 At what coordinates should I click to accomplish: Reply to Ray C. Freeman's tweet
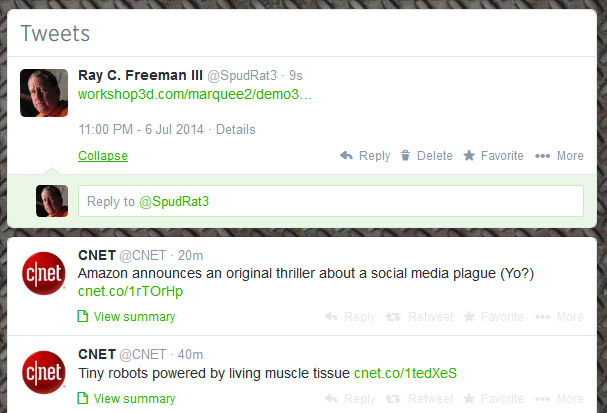coord(365,156)
